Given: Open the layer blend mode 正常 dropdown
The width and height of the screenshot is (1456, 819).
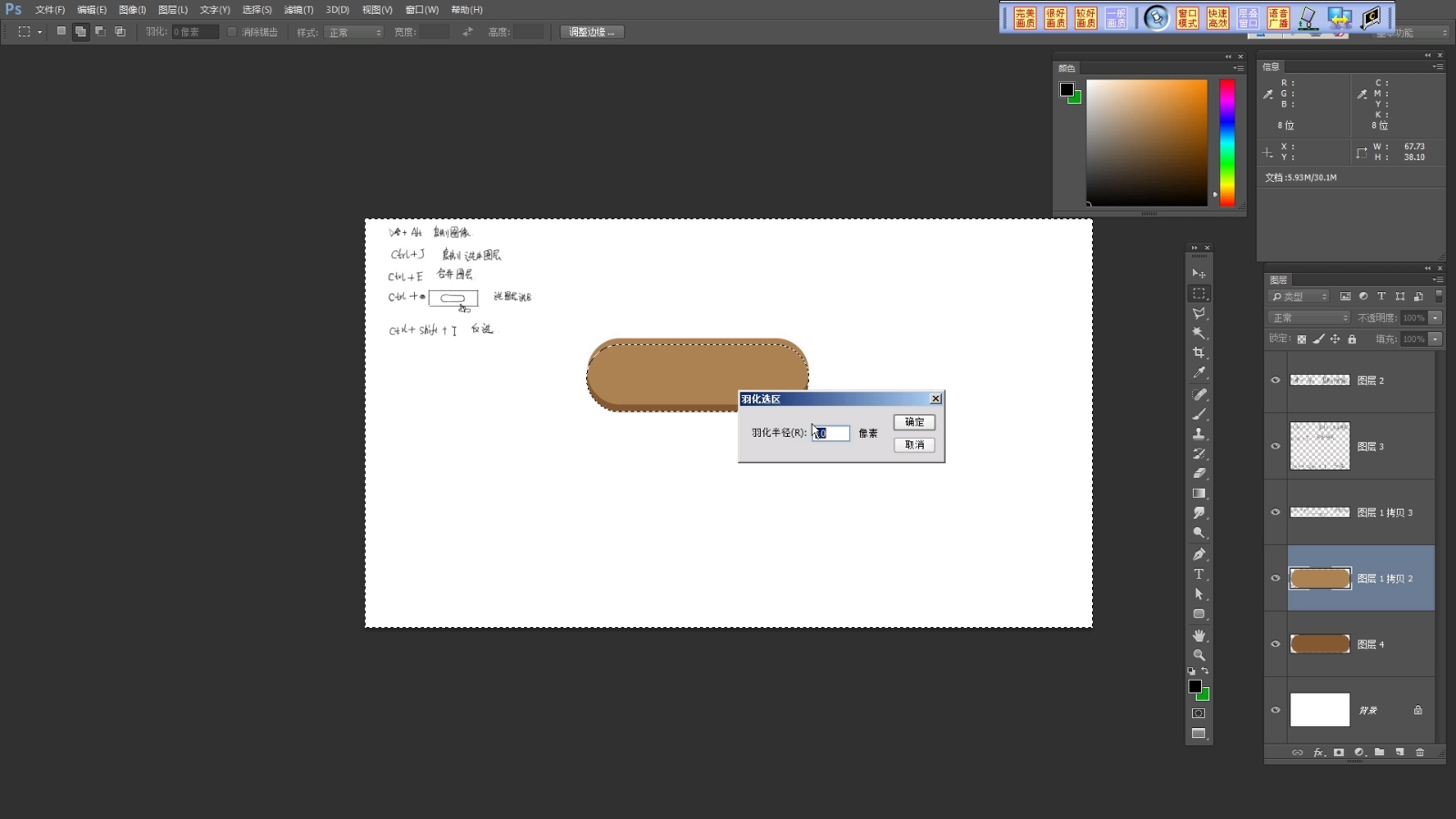Looking at the screenshot, I should tap(1309, 318).
